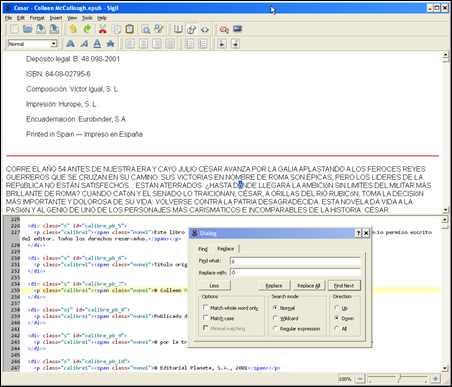Image resolution: width=452 pixels, height=387 pixels.
Task: Decrease the indent level
Action: point(222,44)
